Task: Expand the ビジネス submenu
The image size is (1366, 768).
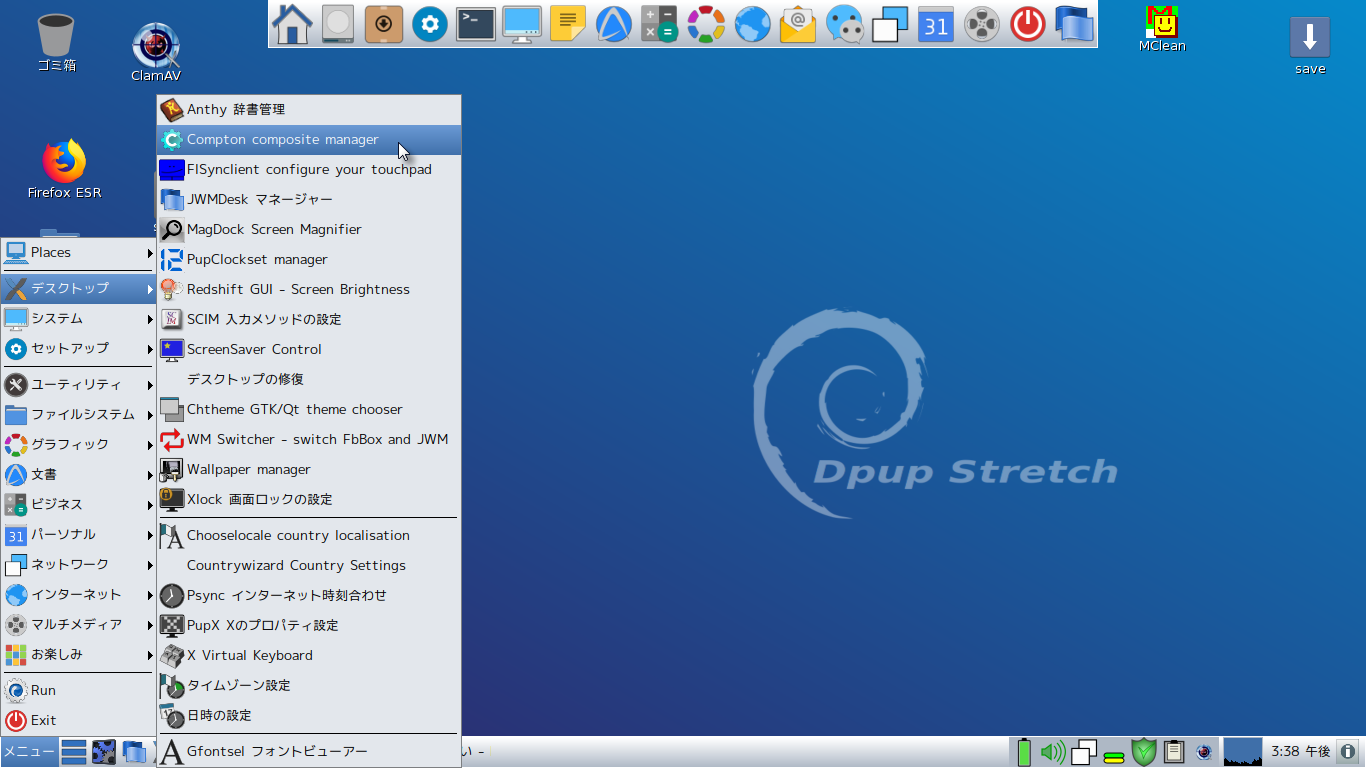Action: coord(78,504)
